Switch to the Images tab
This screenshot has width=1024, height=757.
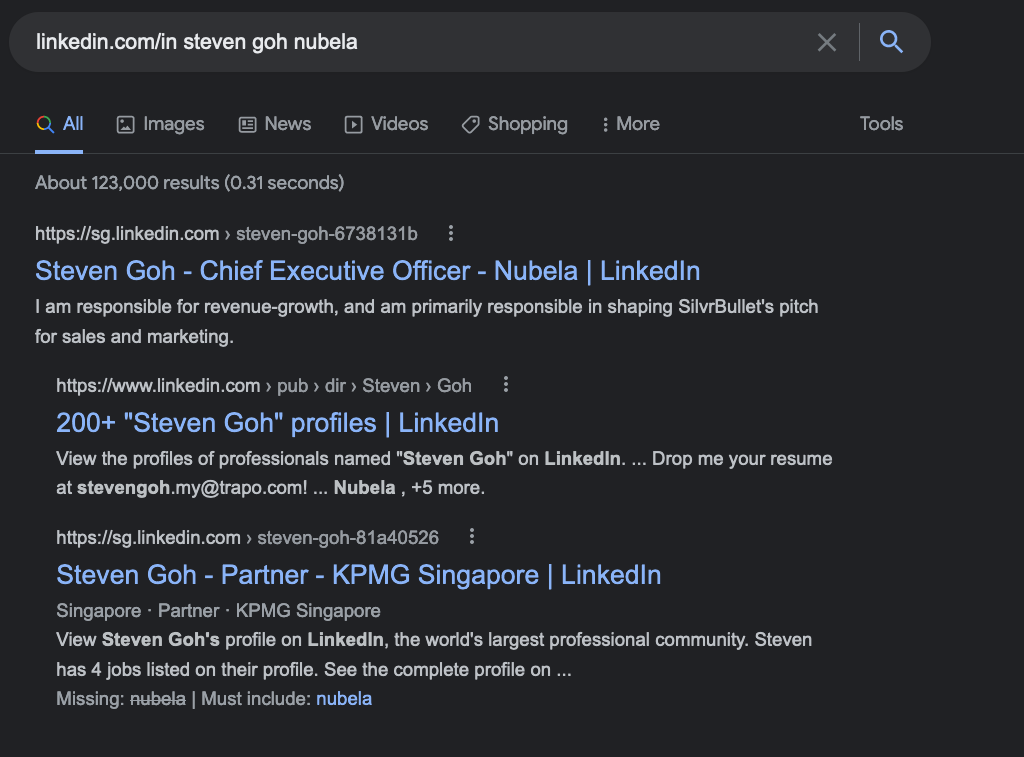point(160,124)
